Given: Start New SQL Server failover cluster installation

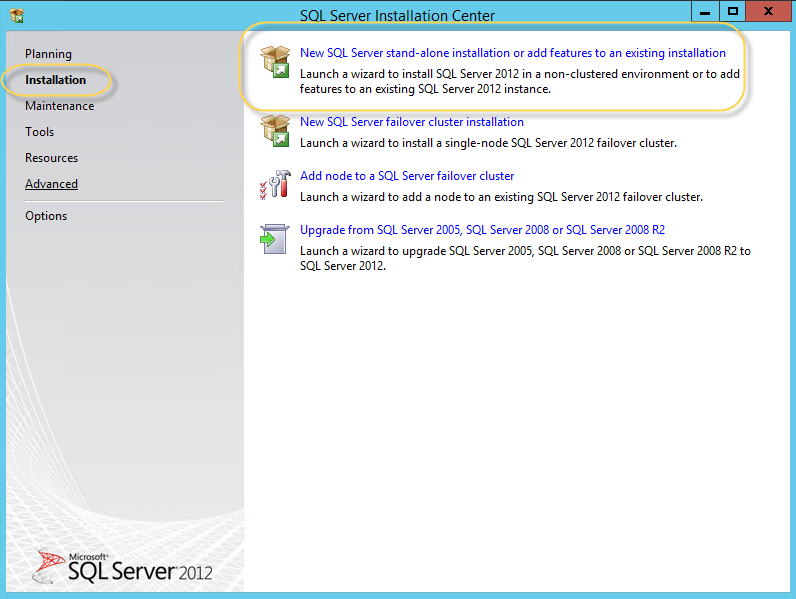Looking at the screenshot, I should click(x=411, y=122).
